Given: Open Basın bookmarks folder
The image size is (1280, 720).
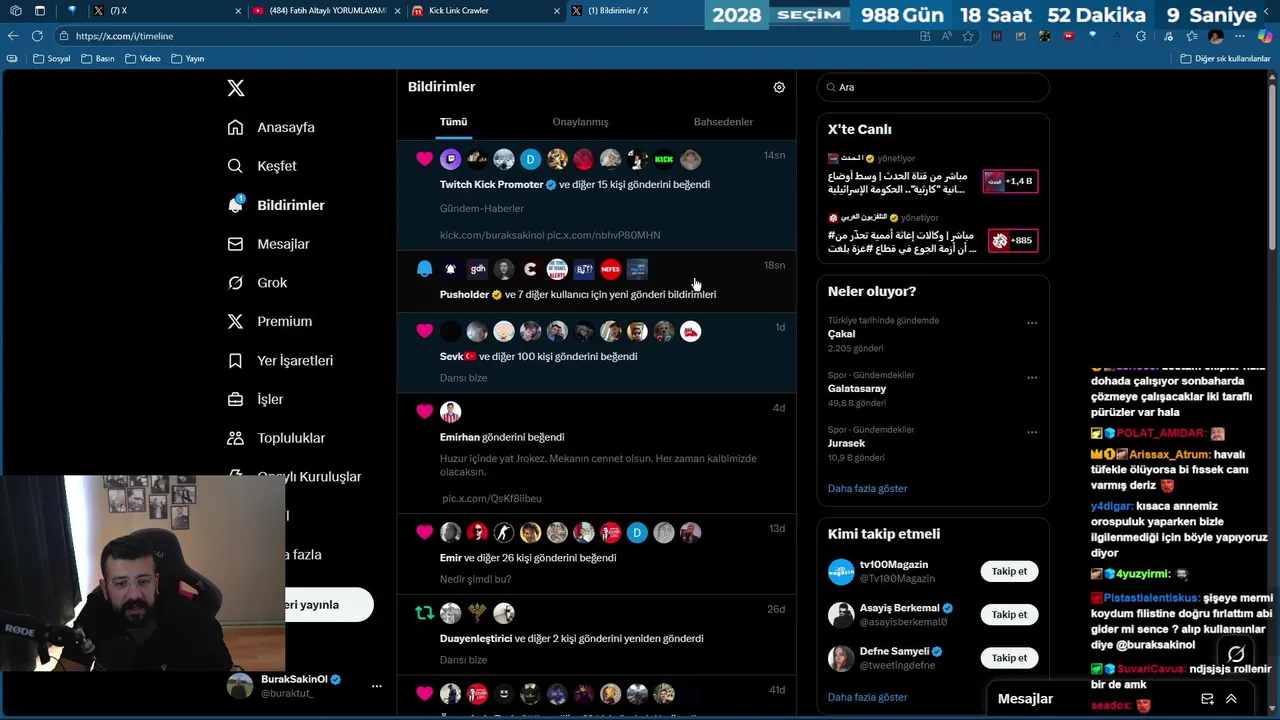Looking at the screenshot, I should [x=97, y=59].
